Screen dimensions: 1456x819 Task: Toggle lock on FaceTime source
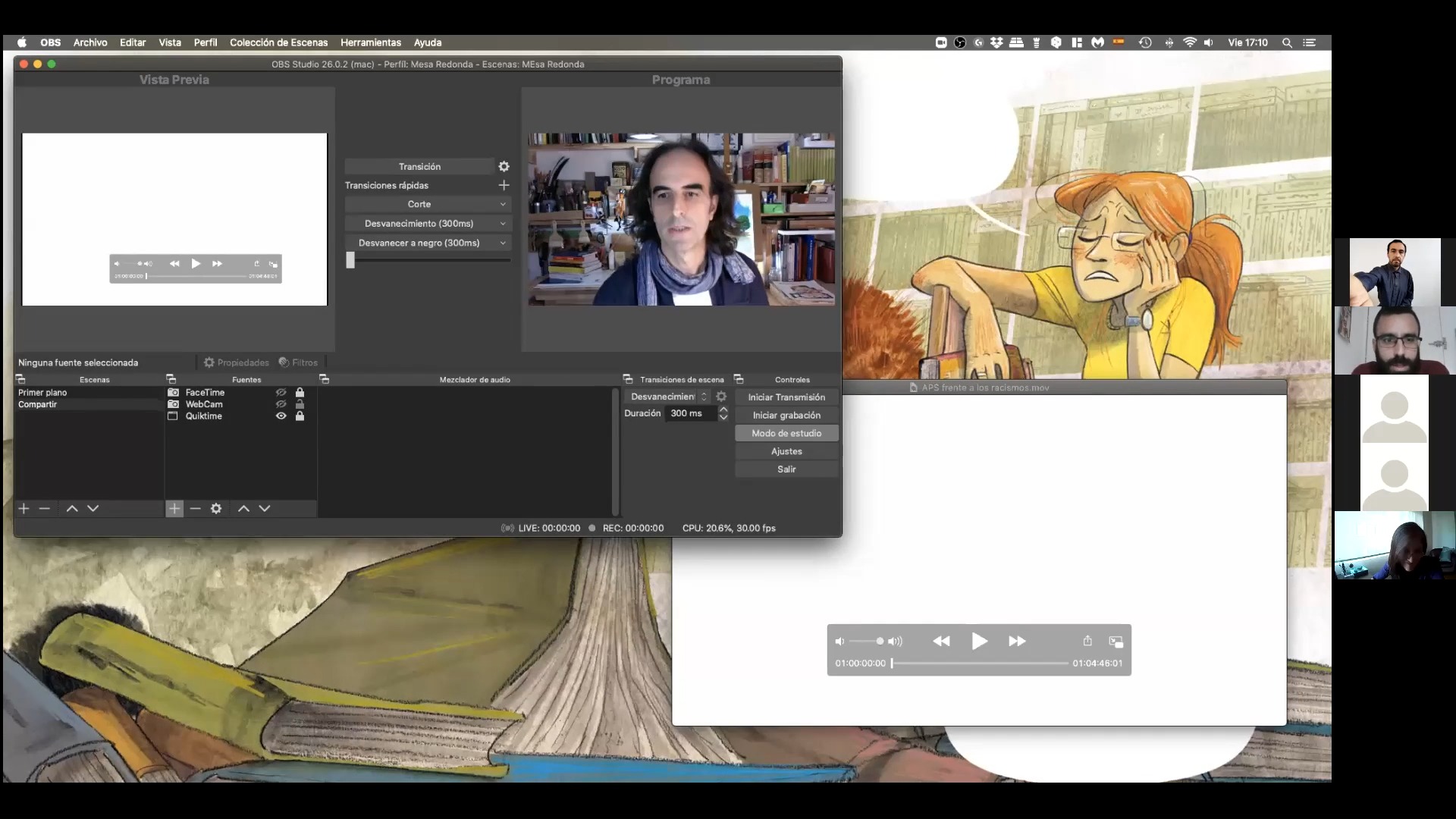(x=300, y=392)
